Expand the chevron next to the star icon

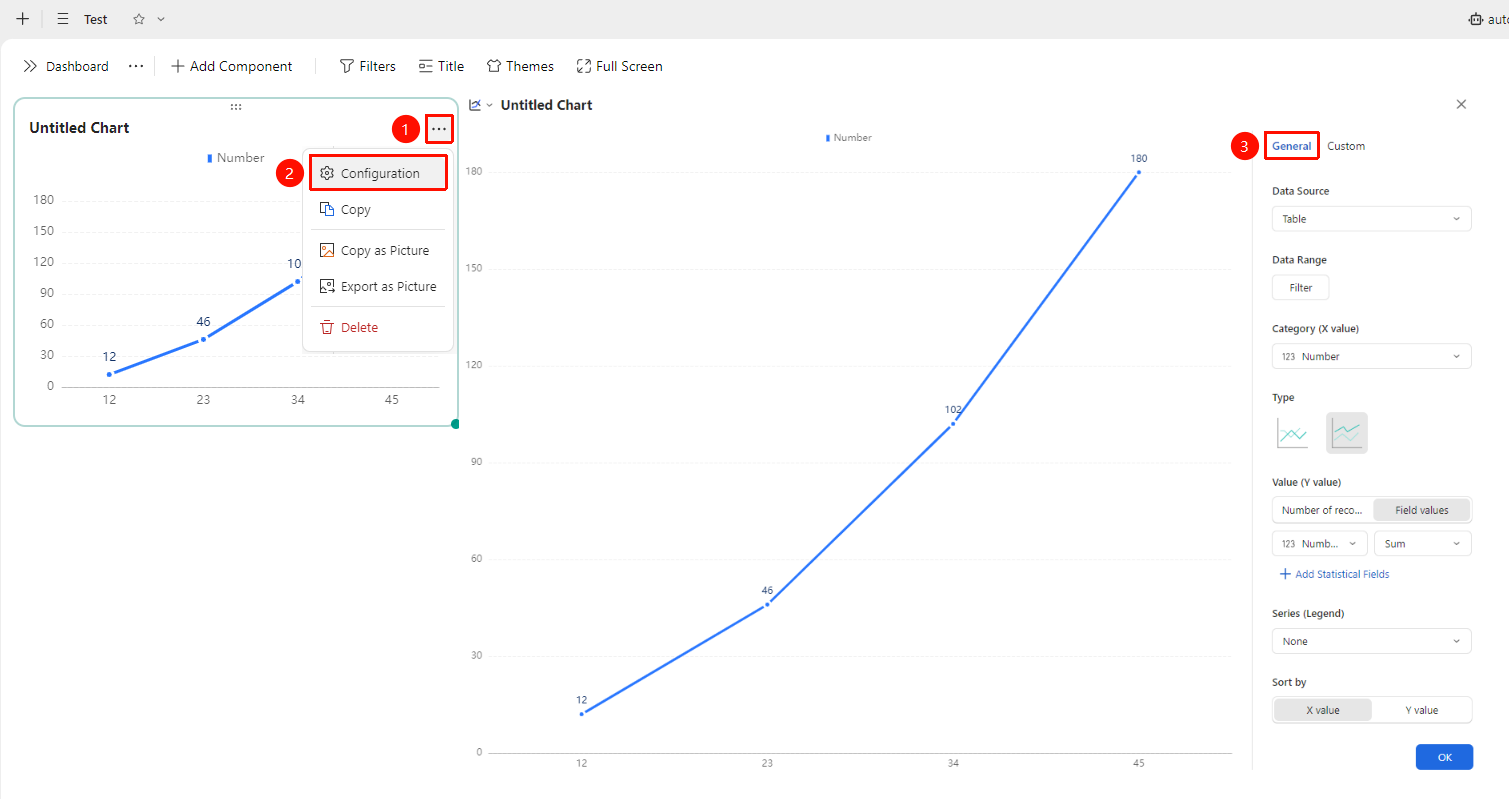pyautogui.click(x=161, y=19)
